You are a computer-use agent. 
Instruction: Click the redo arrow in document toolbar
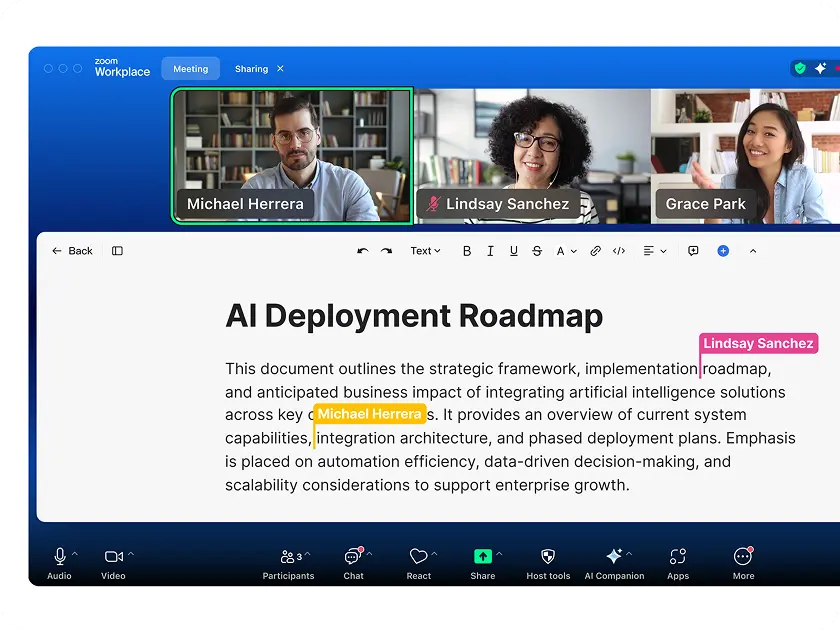pos(386,251)
